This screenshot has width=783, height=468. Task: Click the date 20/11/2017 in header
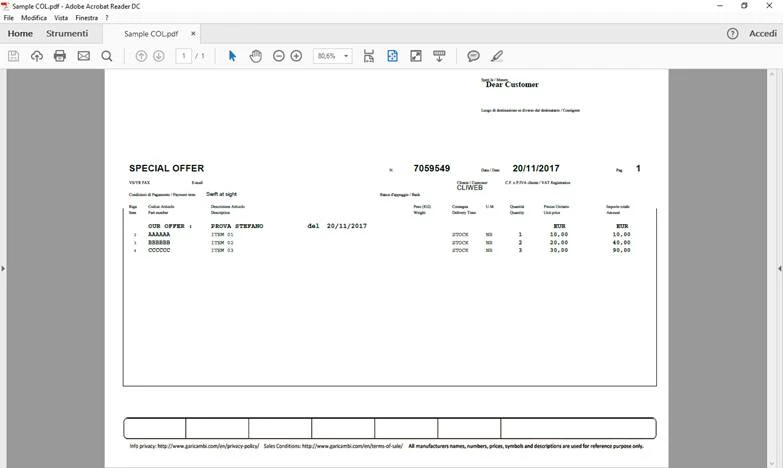pos(536,168)
